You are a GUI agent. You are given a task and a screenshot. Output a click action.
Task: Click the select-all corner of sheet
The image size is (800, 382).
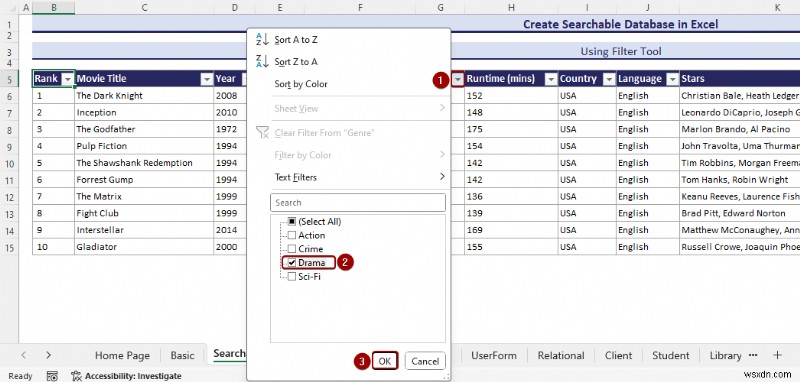tap(9, 7)
